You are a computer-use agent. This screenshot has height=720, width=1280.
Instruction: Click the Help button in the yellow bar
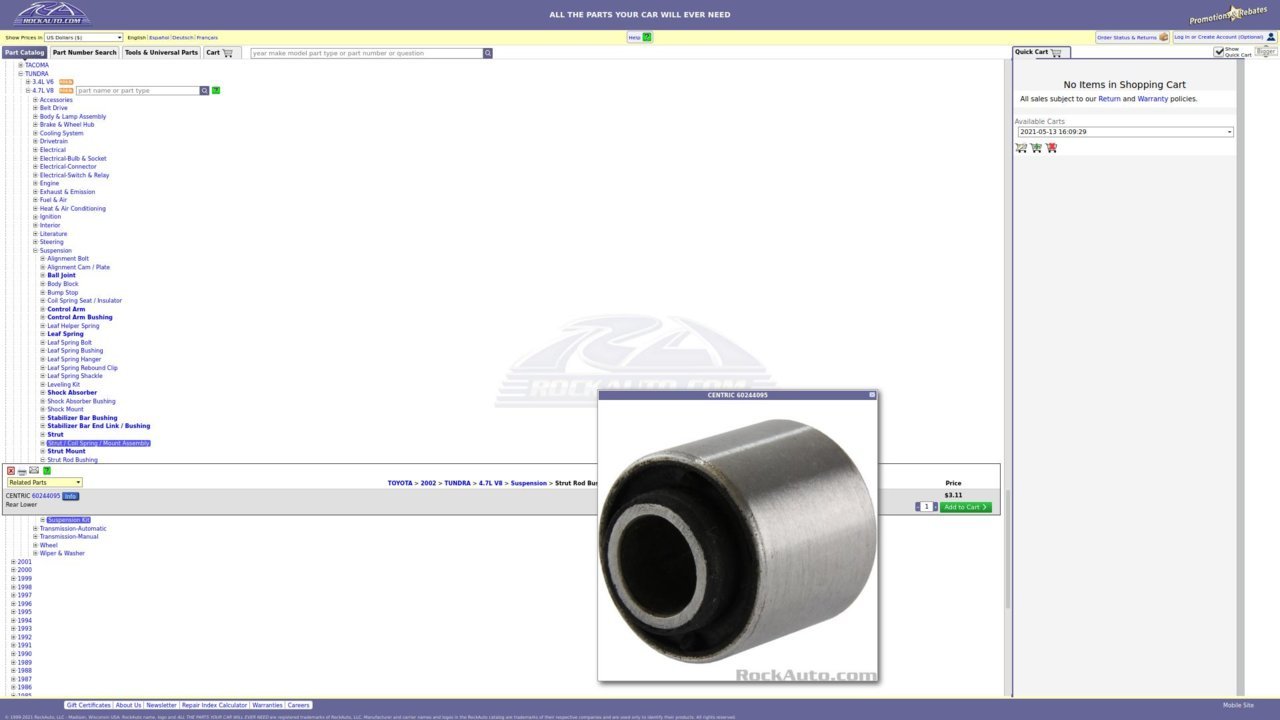click(640, 37)
